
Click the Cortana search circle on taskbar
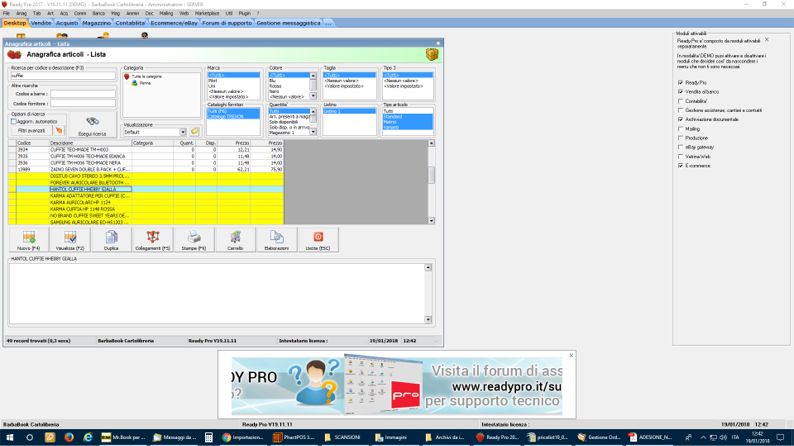[x=29, y=437]
